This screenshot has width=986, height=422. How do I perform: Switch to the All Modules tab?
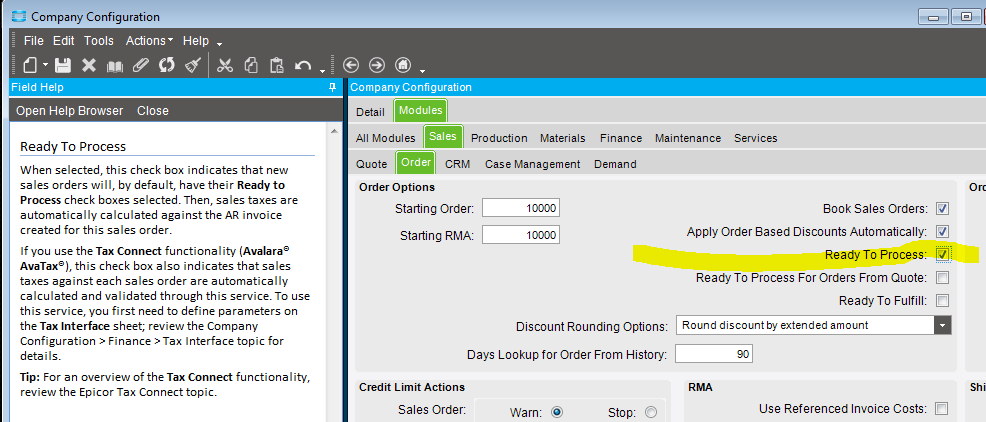tap(385, 138)
